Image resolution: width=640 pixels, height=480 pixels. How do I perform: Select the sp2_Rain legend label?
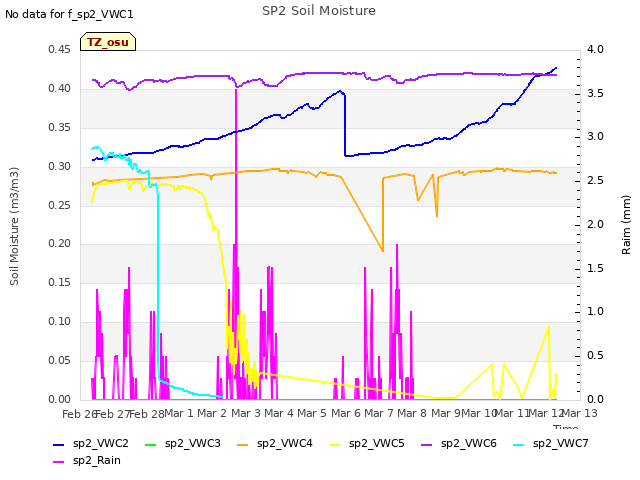coord(97,461)
